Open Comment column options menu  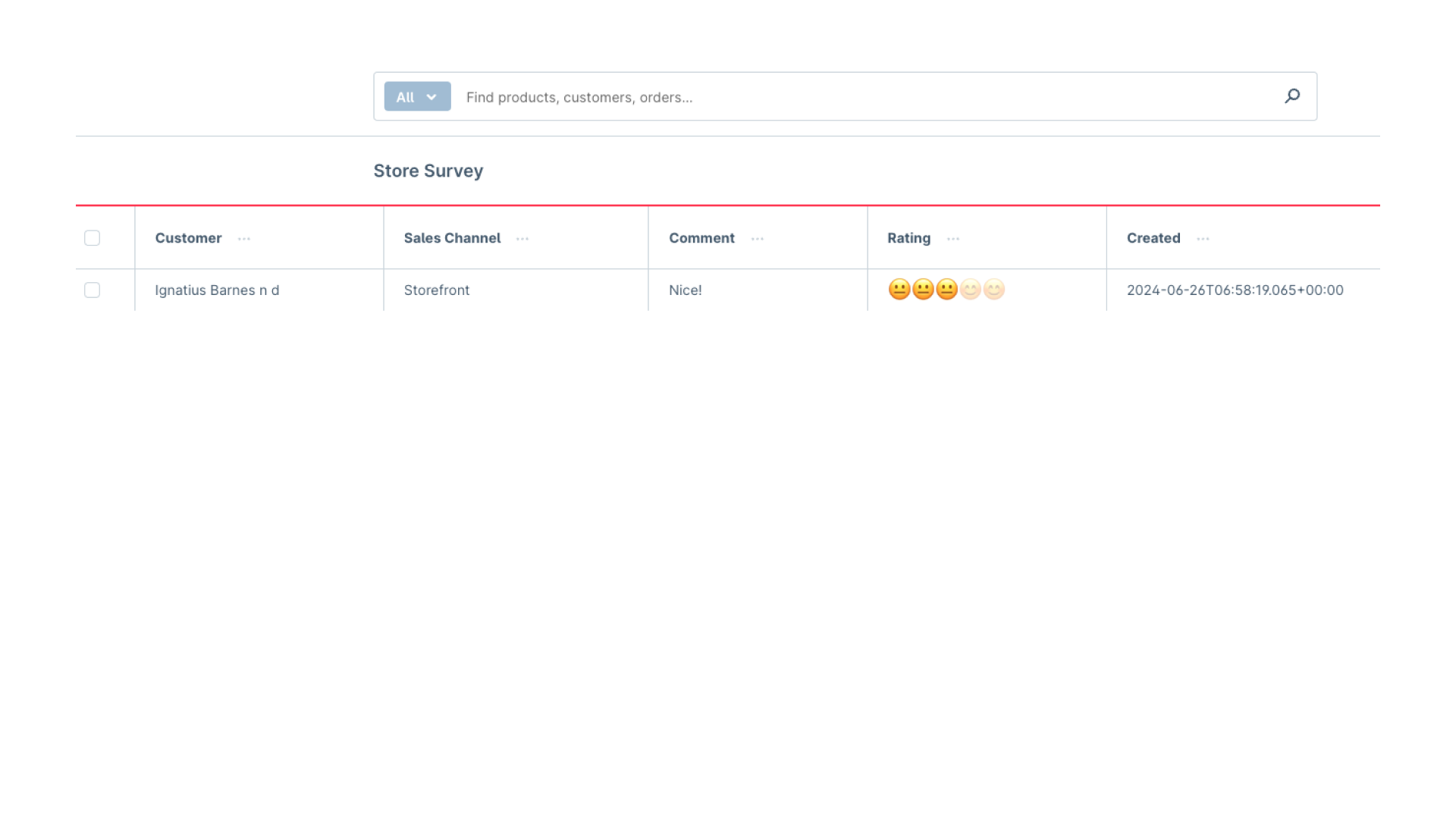click(758, 239)
